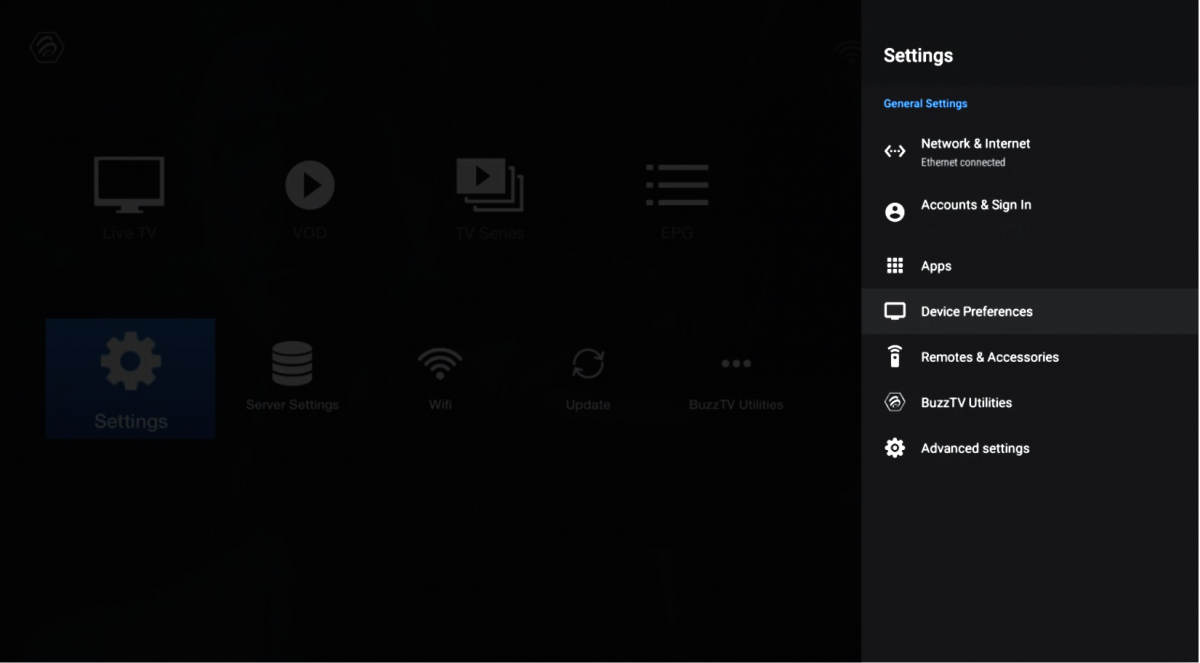1200x663 pixels.
Task: Open the Live TV icon
Action: pyautogui.click(x=129, y=185)
